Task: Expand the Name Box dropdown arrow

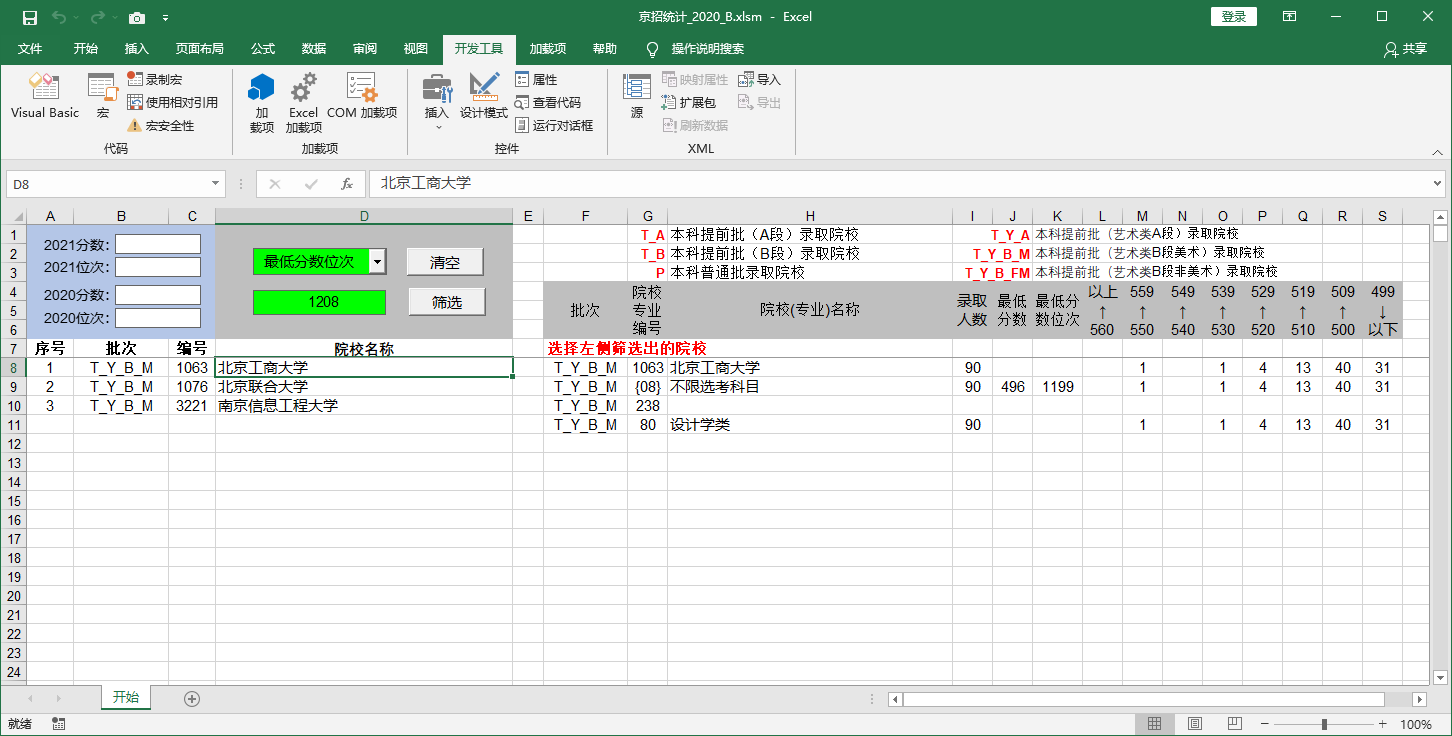Action: point(216,184)
